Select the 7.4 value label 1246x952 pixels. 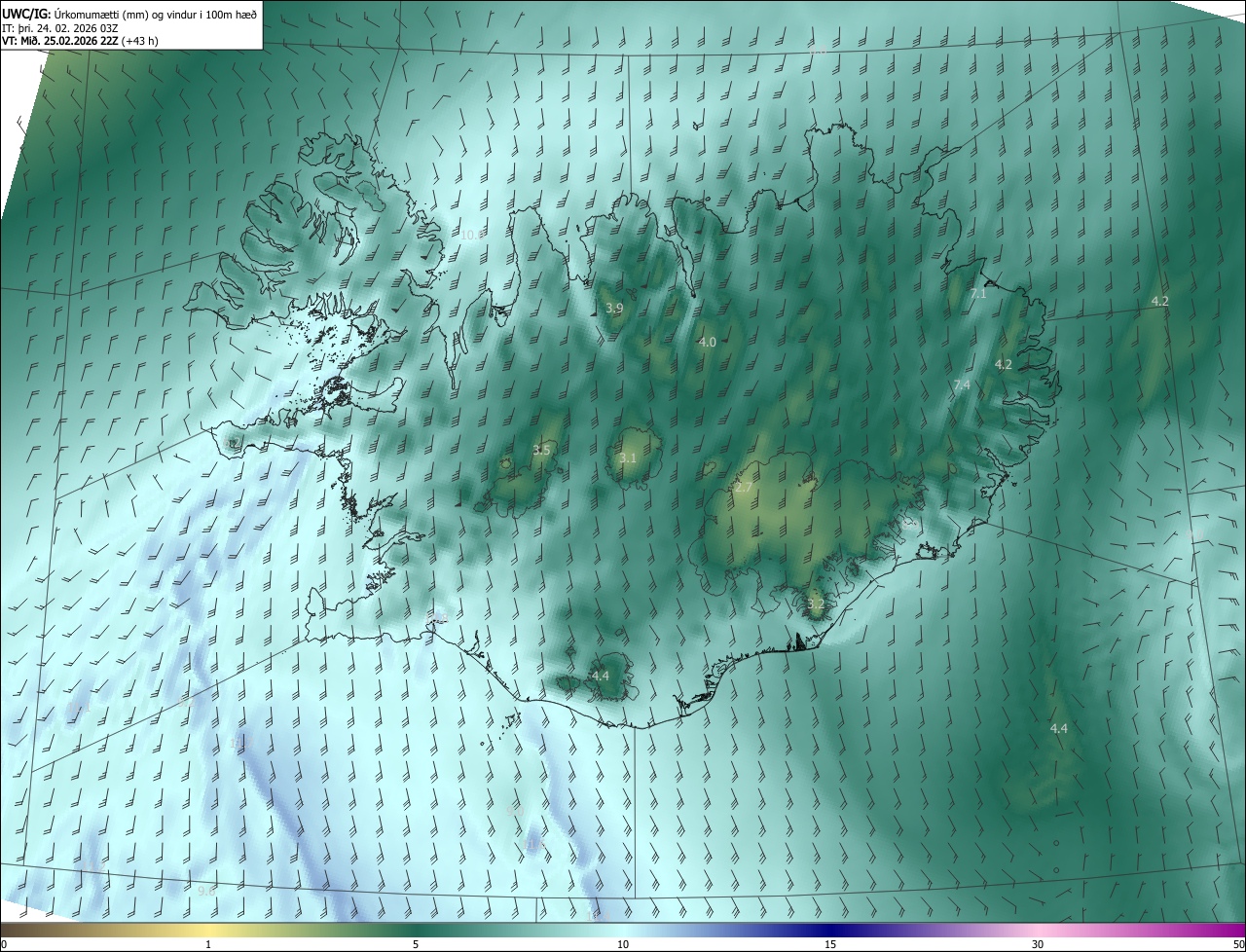pyautogui.click(x=962, y=385)
